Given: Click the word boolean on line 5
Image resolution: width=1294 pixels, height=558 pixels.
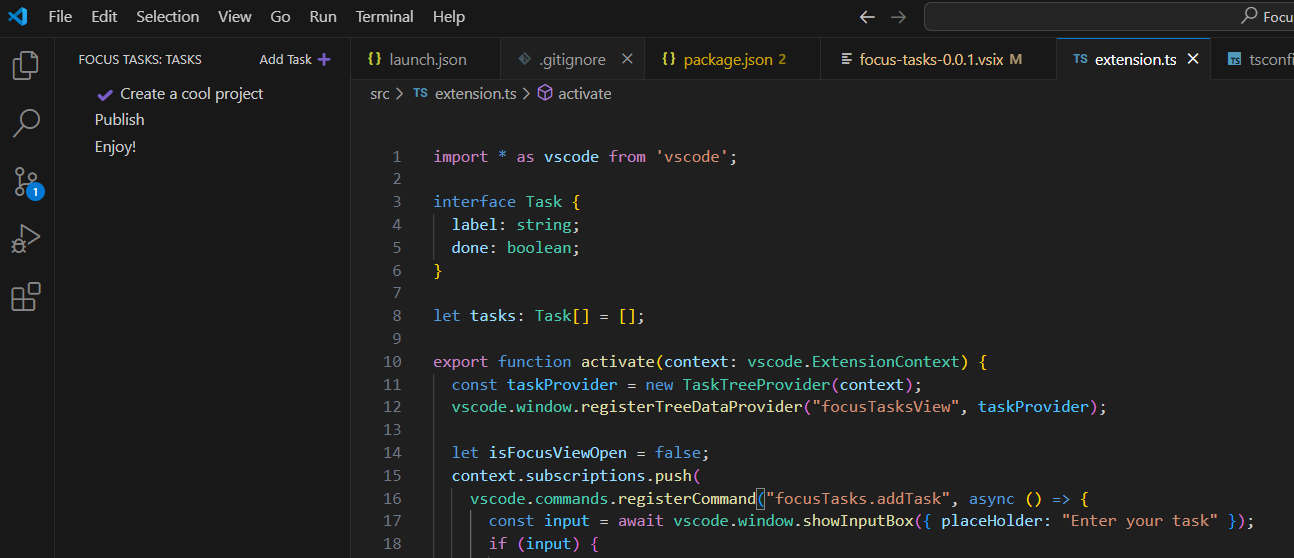Looking at the screenshot, I should (x=539, y=247).
